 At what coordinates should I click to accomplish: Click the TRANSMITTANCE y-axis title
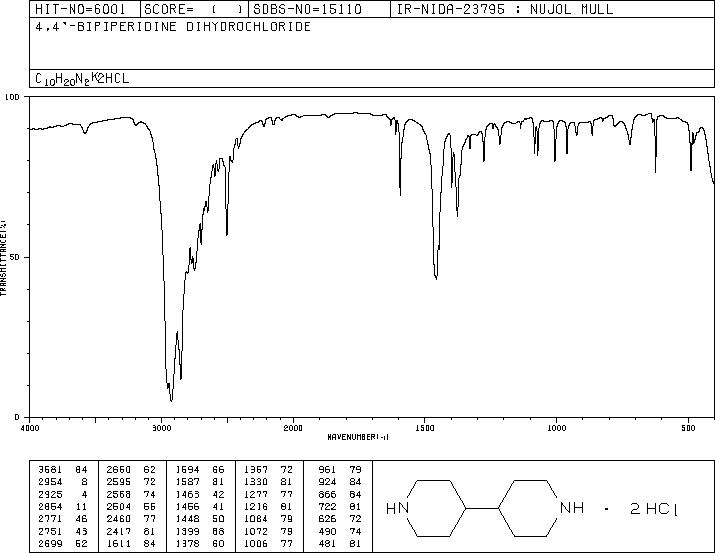(4, 258)
